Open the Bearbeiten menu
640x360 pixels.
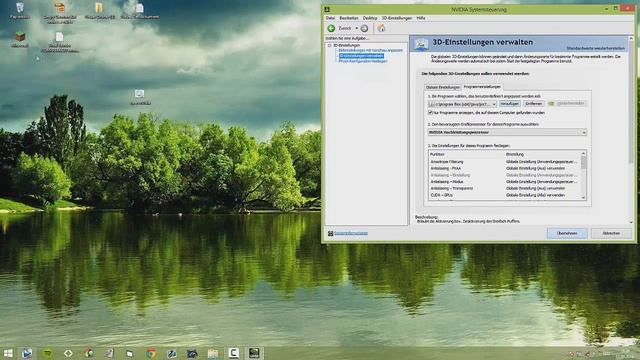tap(349, 18)
